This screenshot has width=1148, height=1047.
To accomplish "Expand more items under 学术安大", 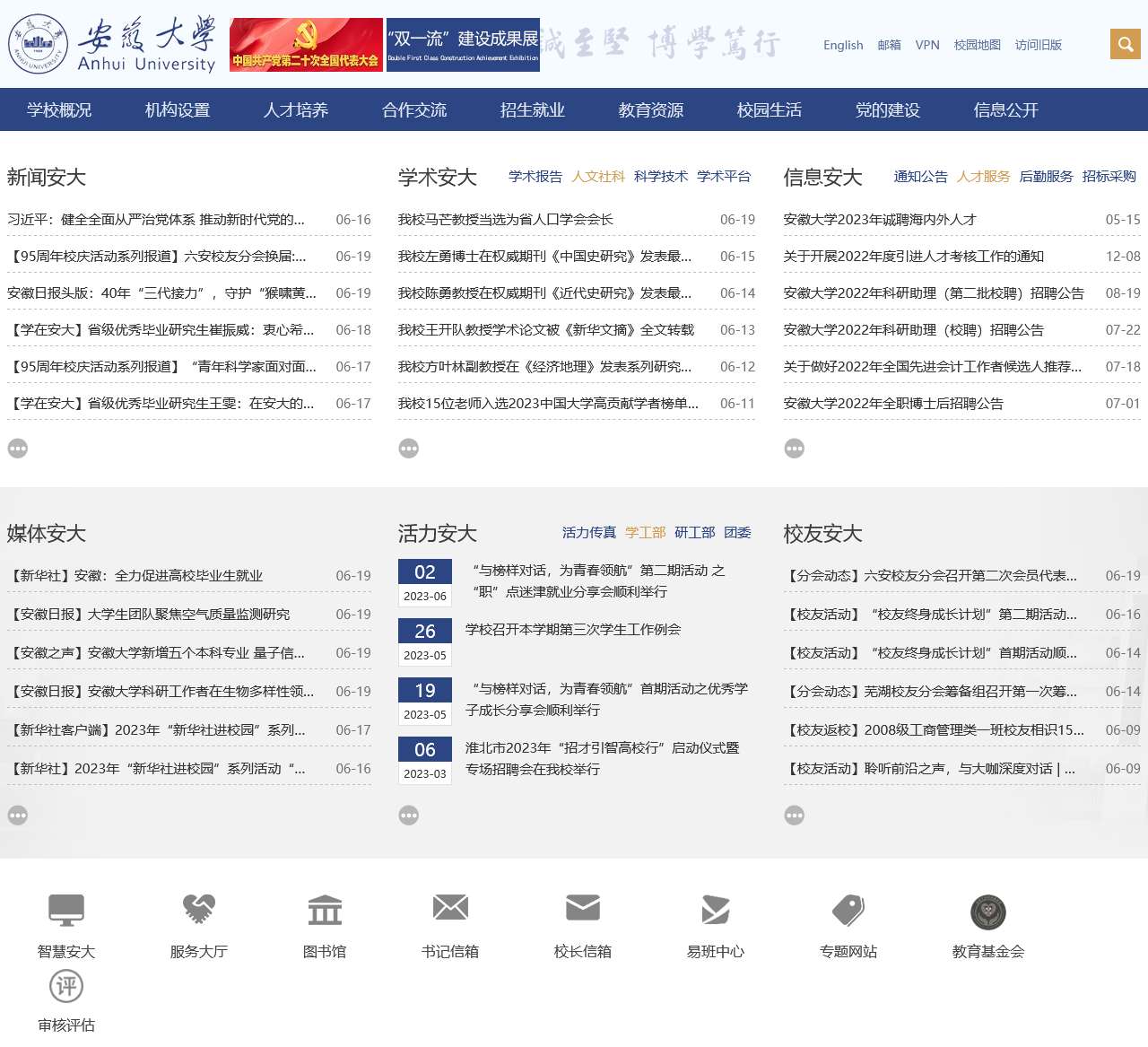I will [x=409, y=448].
